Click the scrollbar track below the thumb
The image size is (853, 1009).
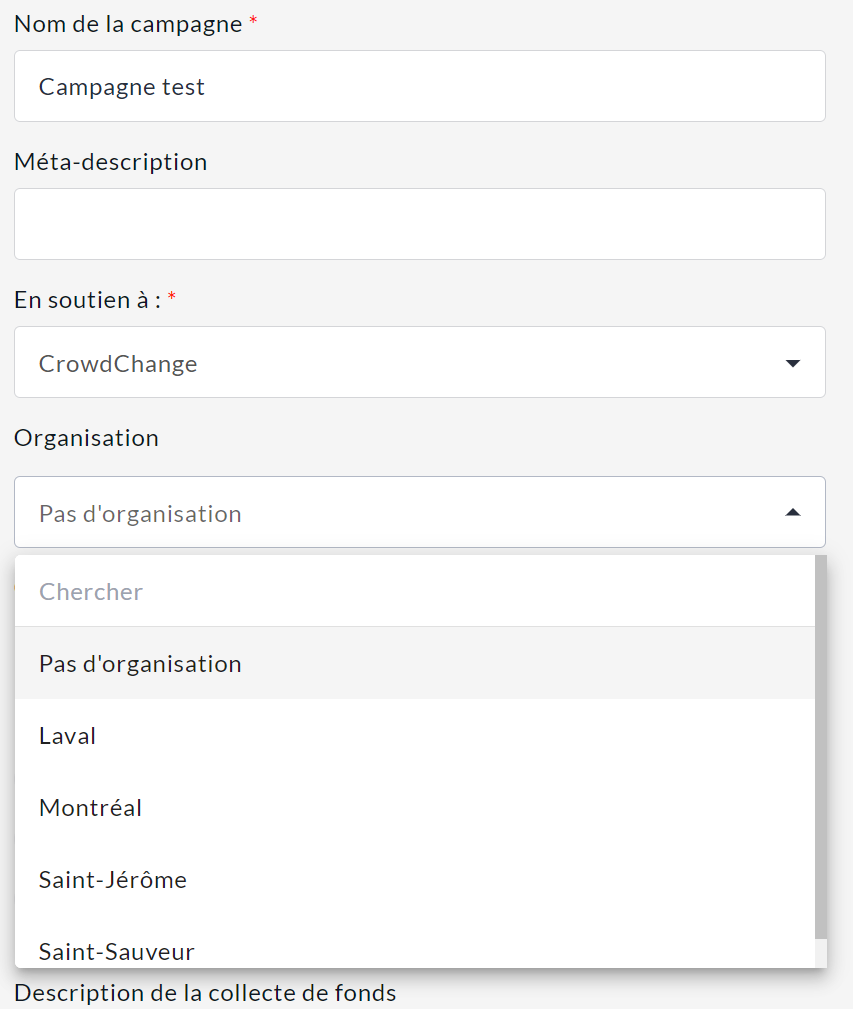pyautogui.click(x=821, y=953)
